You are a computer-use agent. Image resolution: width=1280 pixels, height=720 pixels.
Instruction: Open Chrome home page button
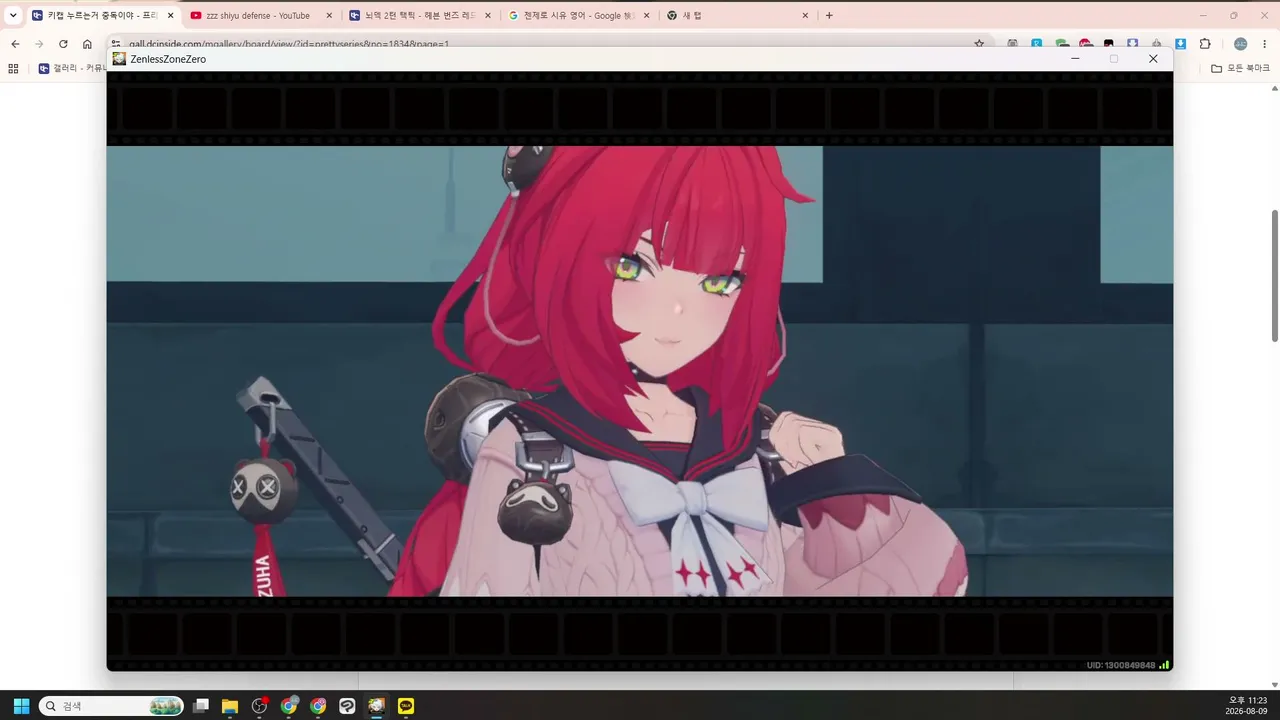87,44
